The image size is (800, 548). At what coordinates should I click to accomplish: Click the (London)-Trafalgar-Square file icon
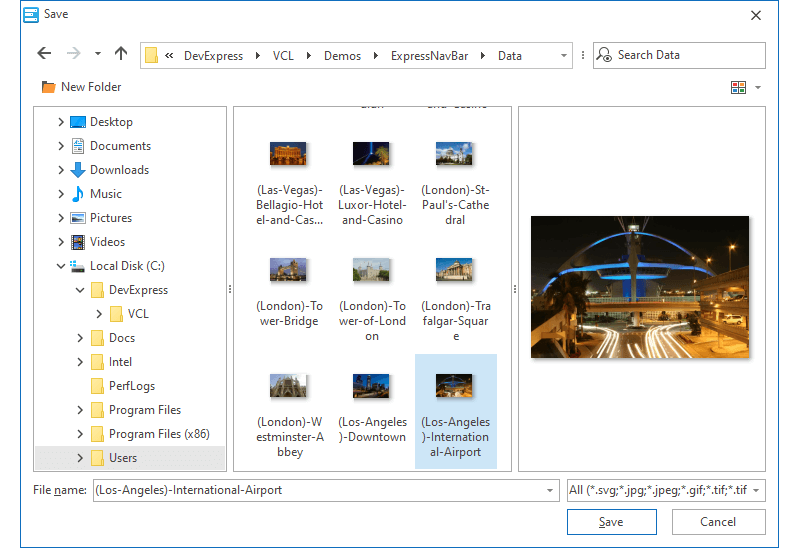[x=454, y=270]
